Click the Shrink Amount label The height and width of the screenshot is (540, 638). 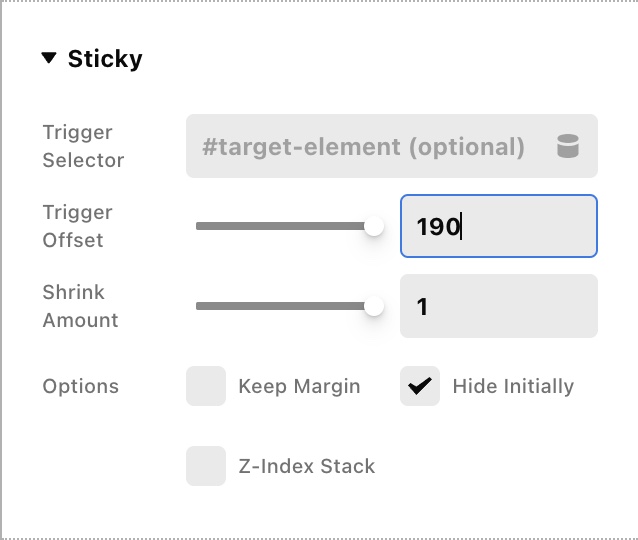81,306
